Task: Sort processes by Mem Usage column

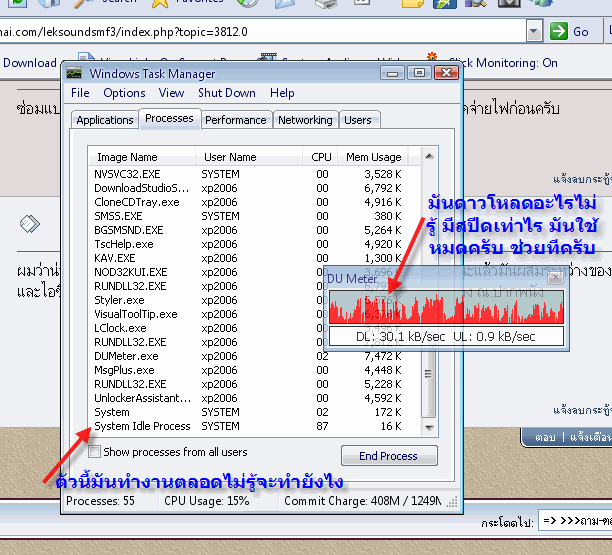Action: pos(373,157)
